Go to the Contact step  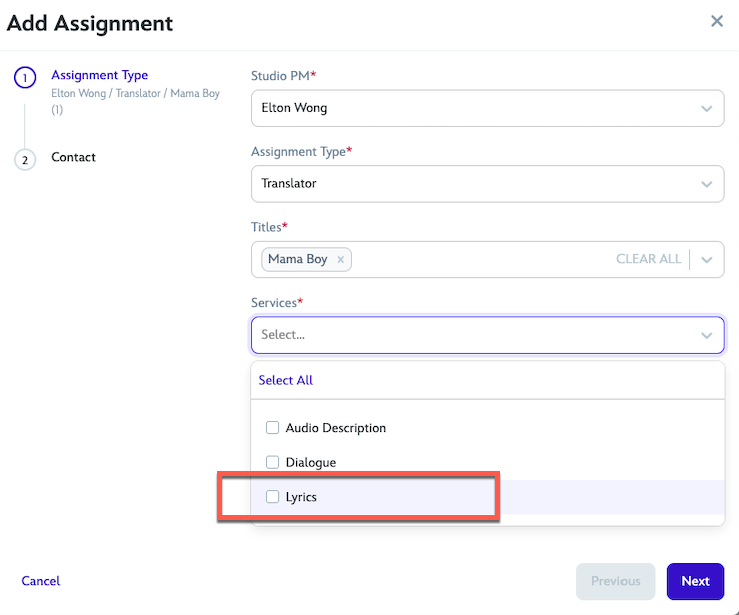click(74, 158)
